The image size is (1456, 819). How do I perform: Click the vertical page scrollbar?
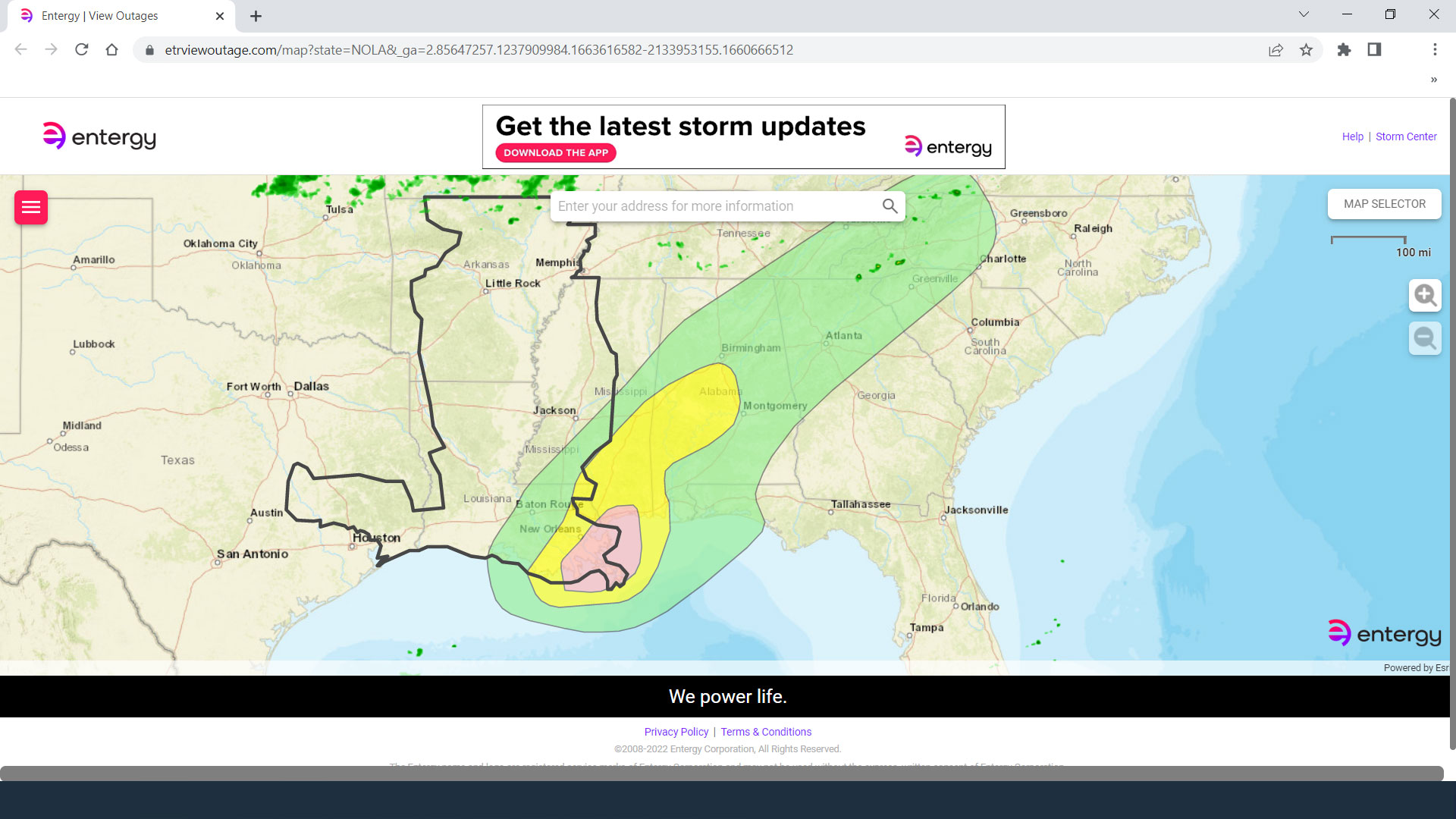[x=1452, y=425]
